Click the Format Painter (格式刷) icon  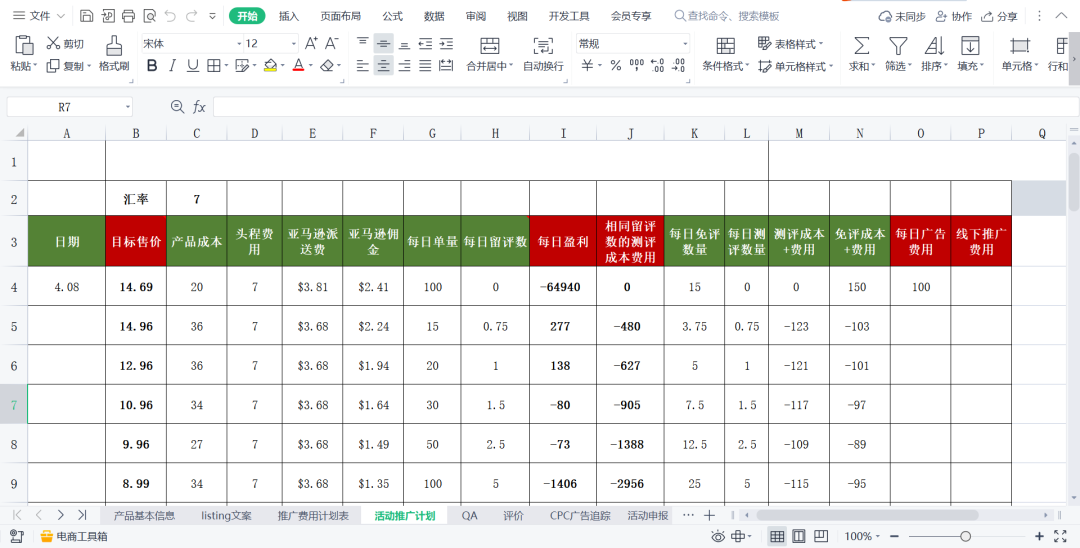coord(114,45)
